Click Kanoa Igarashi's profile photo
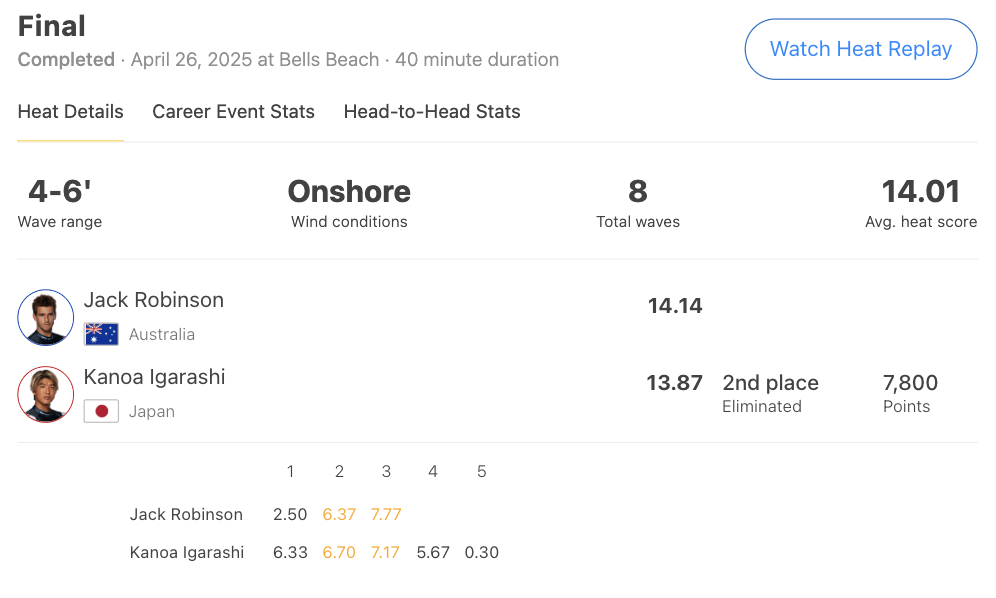996x598 pixels. 46,394
